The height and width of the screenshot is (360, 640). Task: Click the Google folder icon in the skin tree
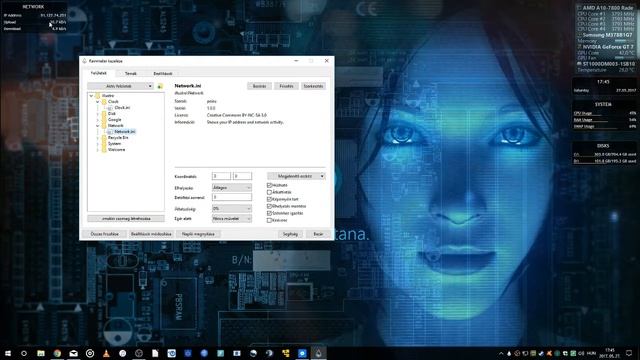[x=104, y=120]
